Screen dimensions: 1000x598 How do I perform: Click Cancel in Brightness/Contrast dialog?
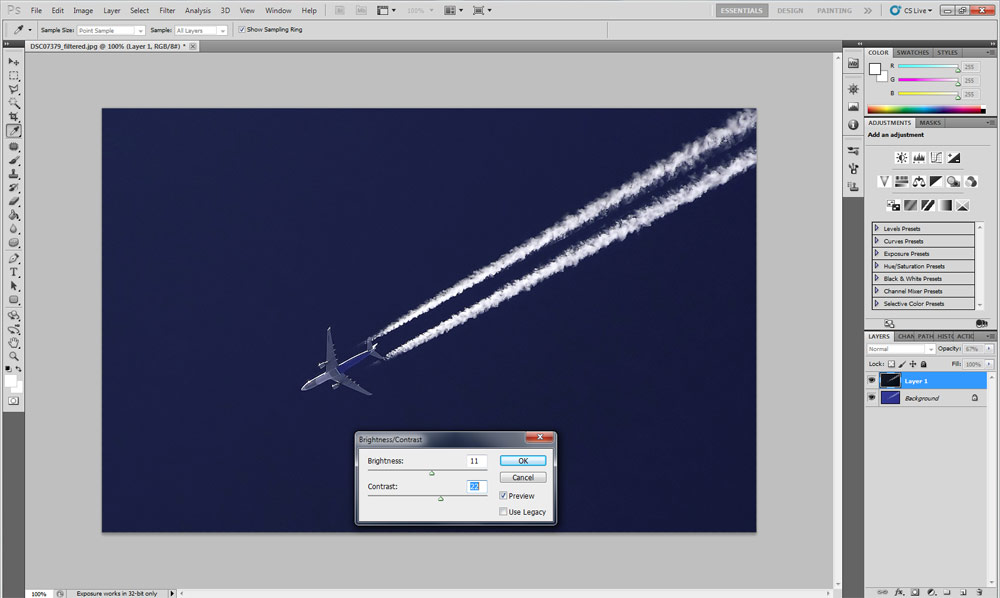click(523, 478)
